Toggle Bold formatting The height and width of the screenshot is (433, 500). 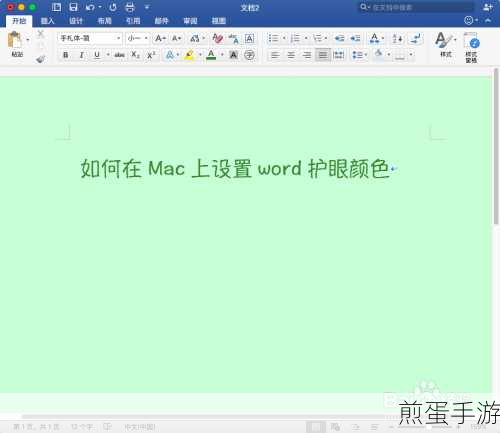[66, 55]
